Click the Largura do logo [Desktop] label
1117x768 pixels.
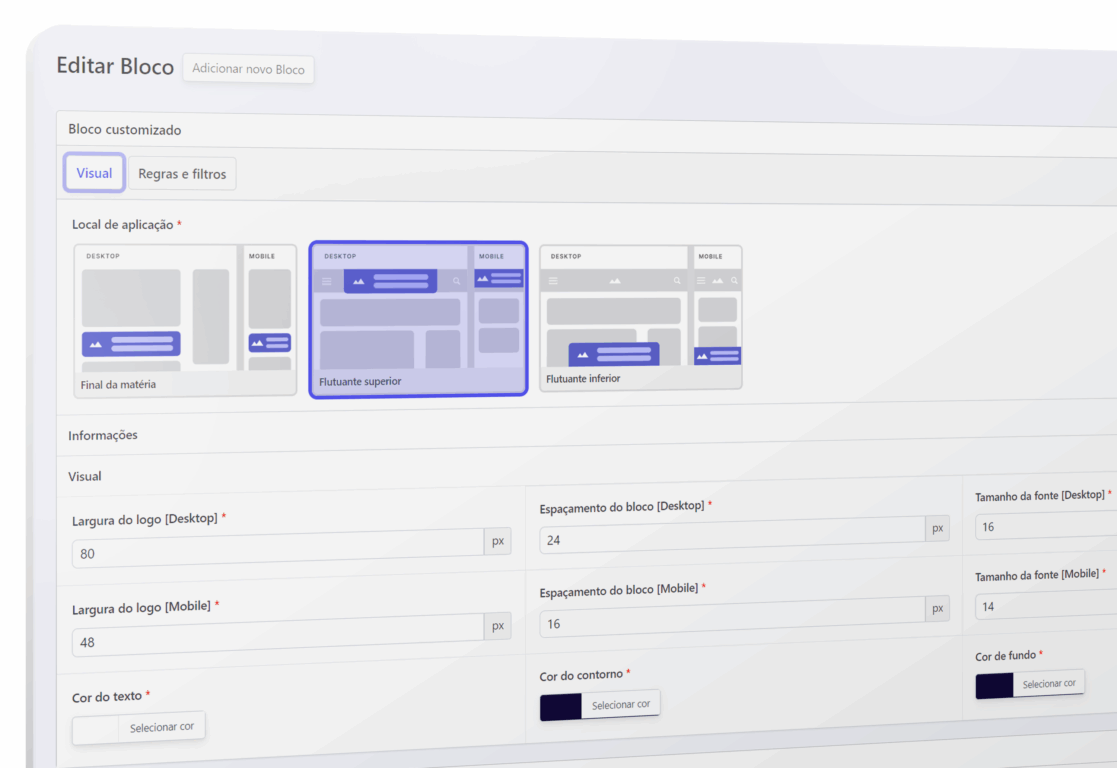pyautogui.click(x=145, y=519)
